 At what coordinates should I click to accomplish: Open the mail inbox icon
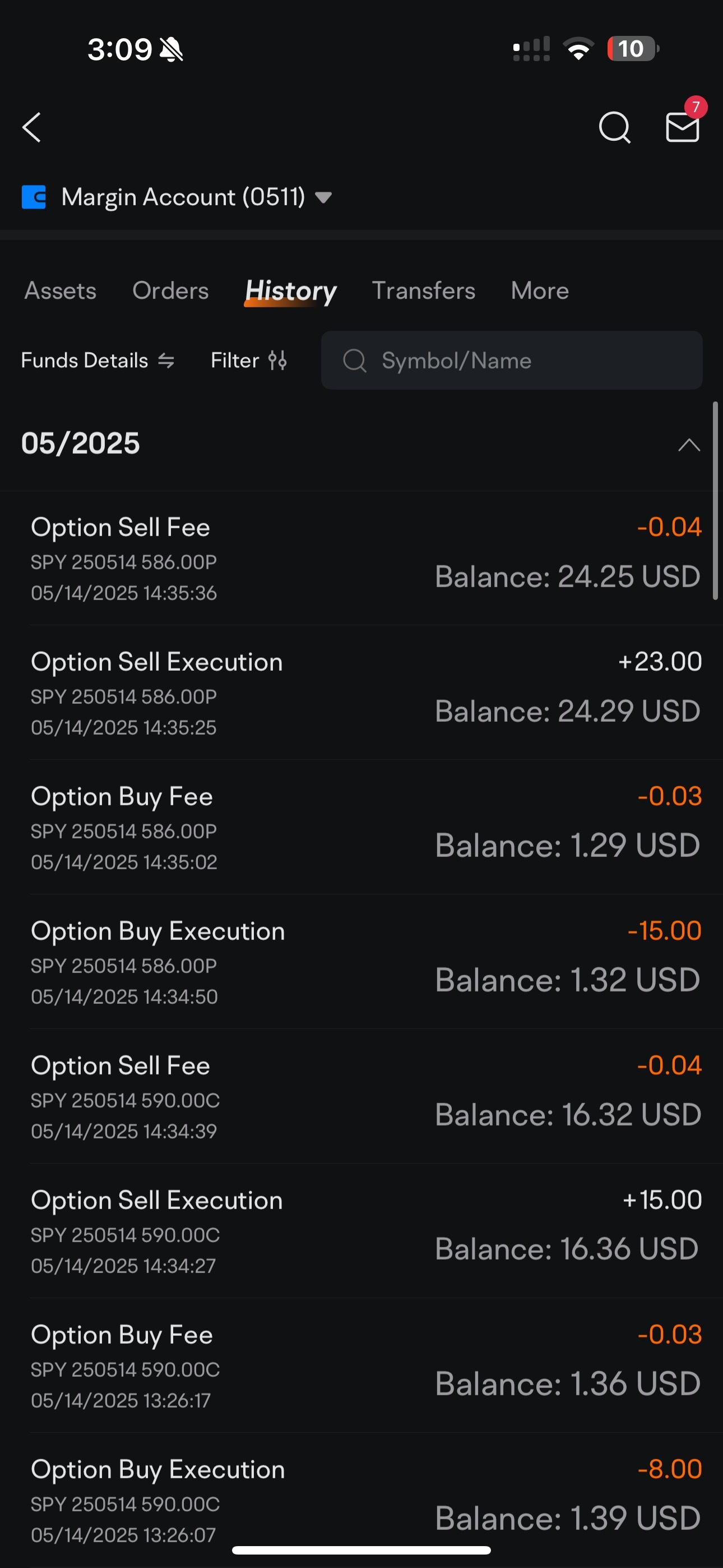[x=682, y=127]
